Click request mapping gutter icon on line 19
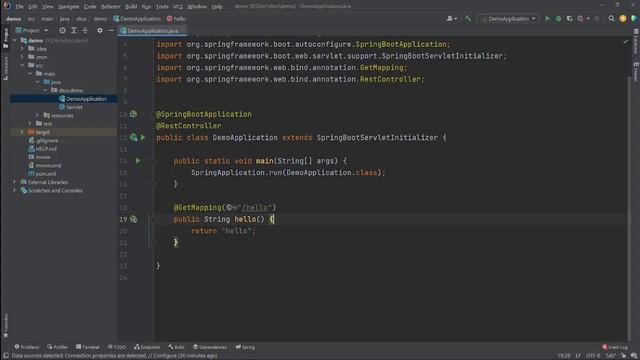This screenshot has height=360, width=640. coord(133,220)
